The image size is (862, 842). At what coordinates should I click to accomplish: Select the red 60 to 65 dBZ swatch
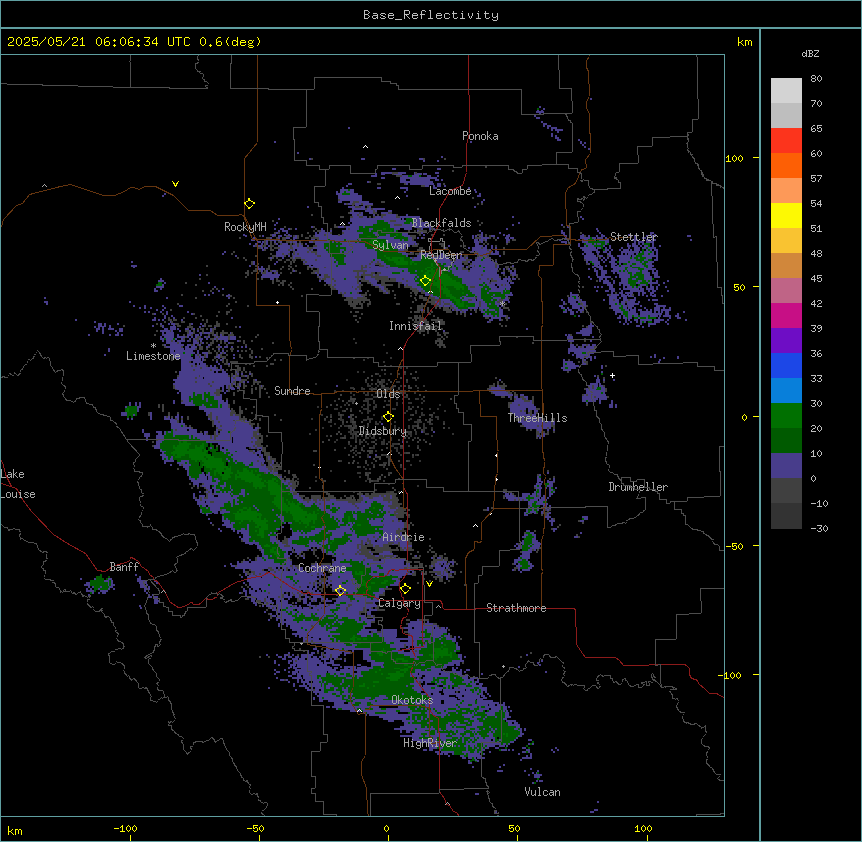point(786,141)
